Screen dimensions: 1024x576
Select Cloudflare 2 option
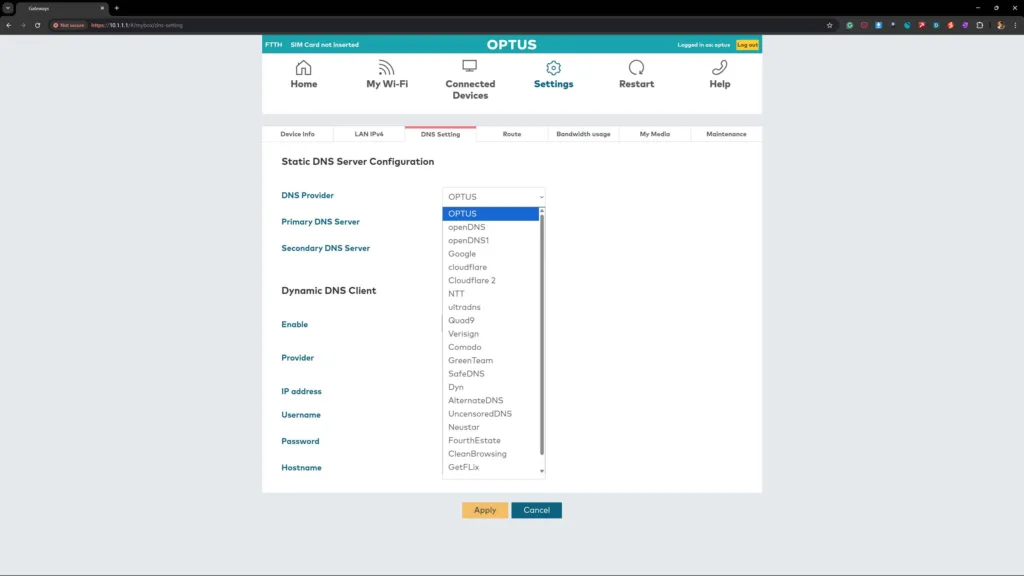(490, 280)
